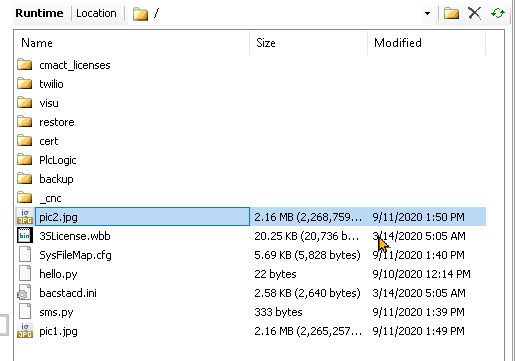The image size is (517, 361).
Task: Click the pic1.jpg size 2.16 MB cell
Action: [308, 331]
